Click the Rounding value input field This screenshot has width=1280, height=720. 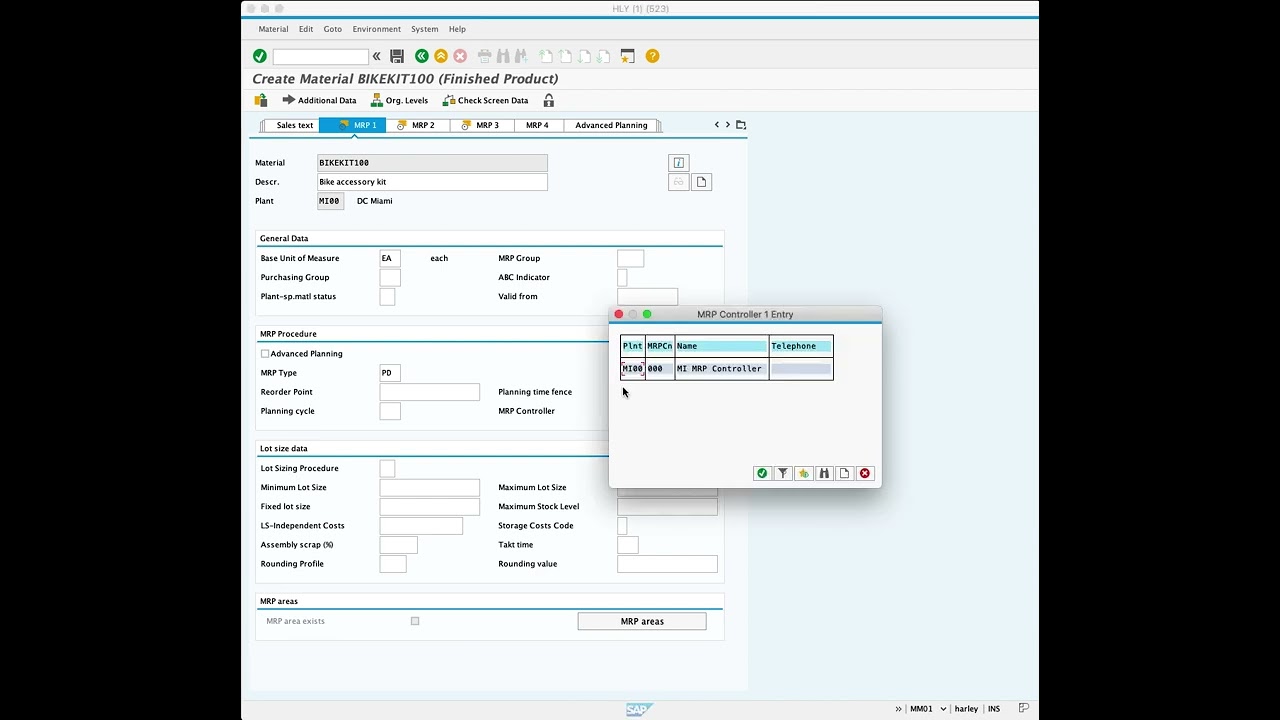point(667,564)
